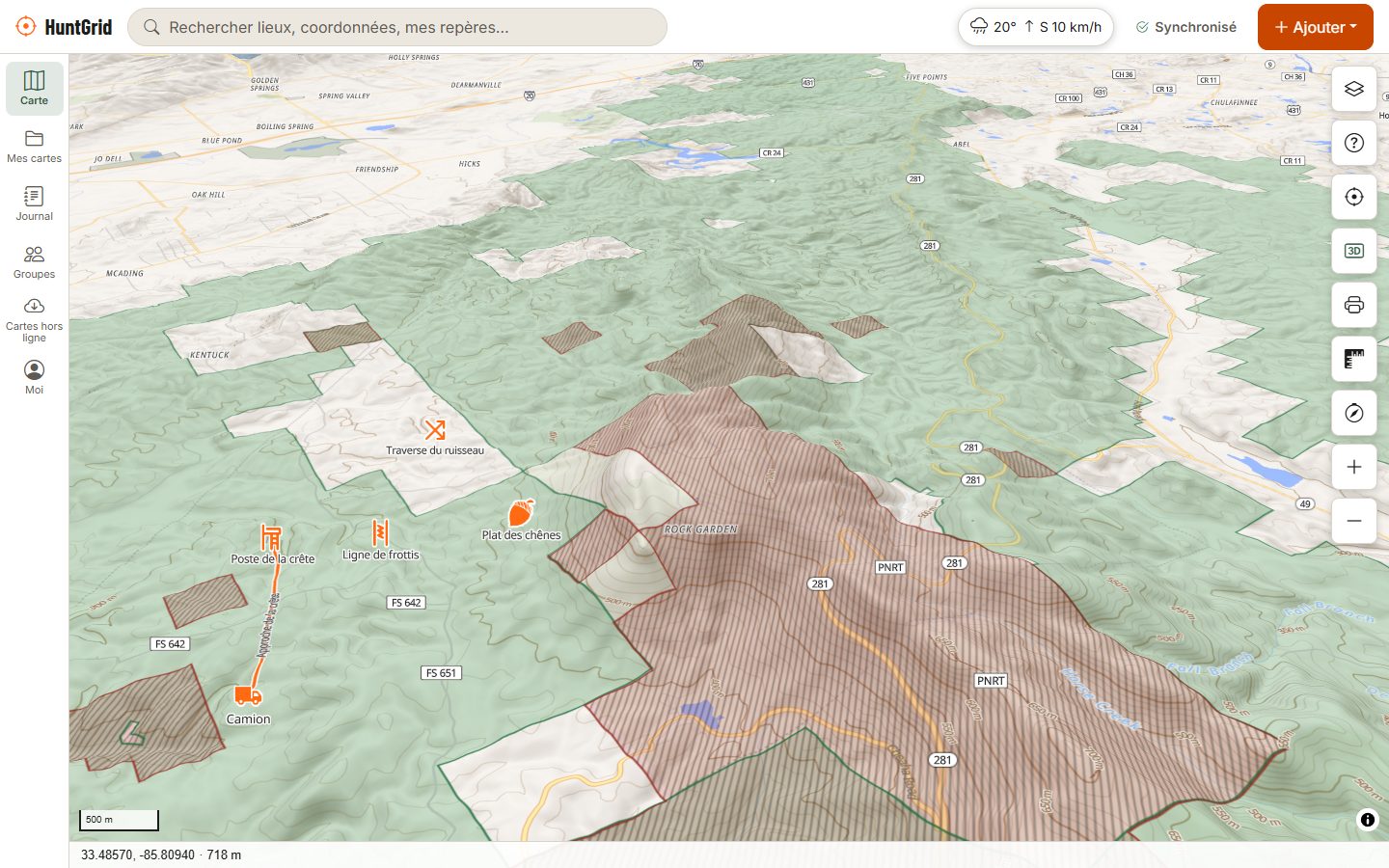
Task: Open the help question mark button
Action: click(x=1354, y=143)
